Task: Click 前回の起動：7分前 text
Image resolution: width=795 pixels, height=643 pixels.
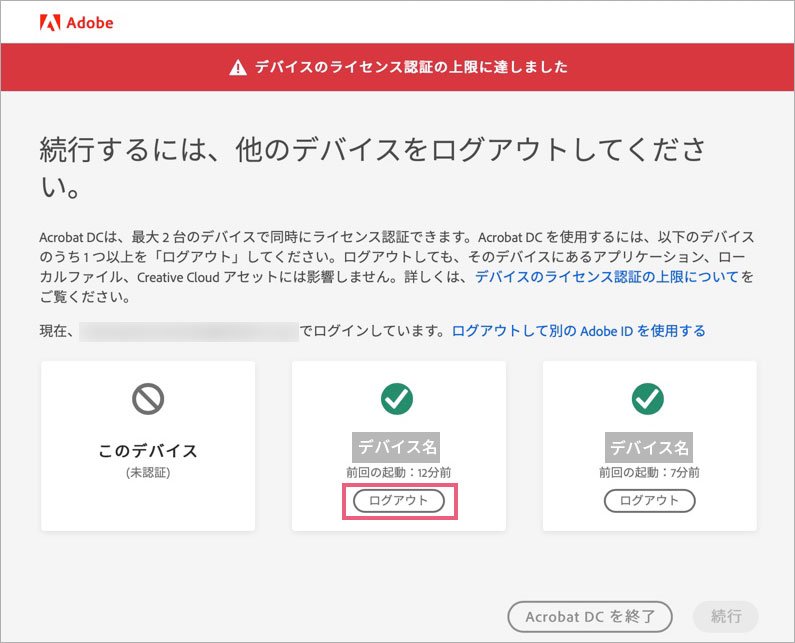Action: (x=649, y=473)
